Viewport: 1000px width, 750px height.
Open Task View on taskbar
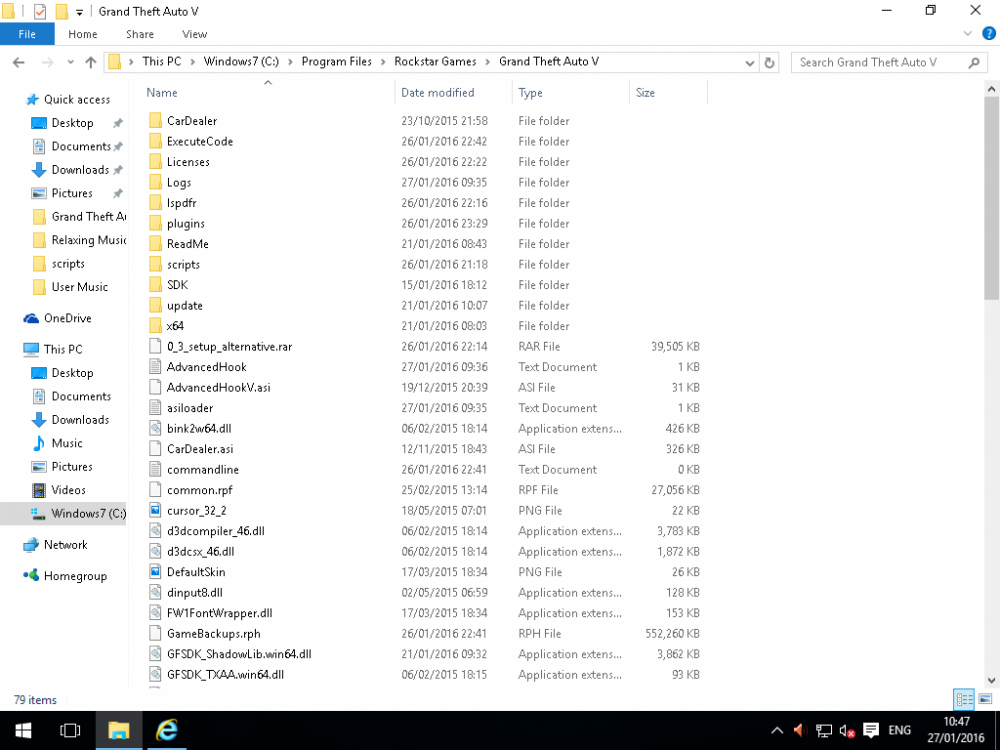coord(70,730)
